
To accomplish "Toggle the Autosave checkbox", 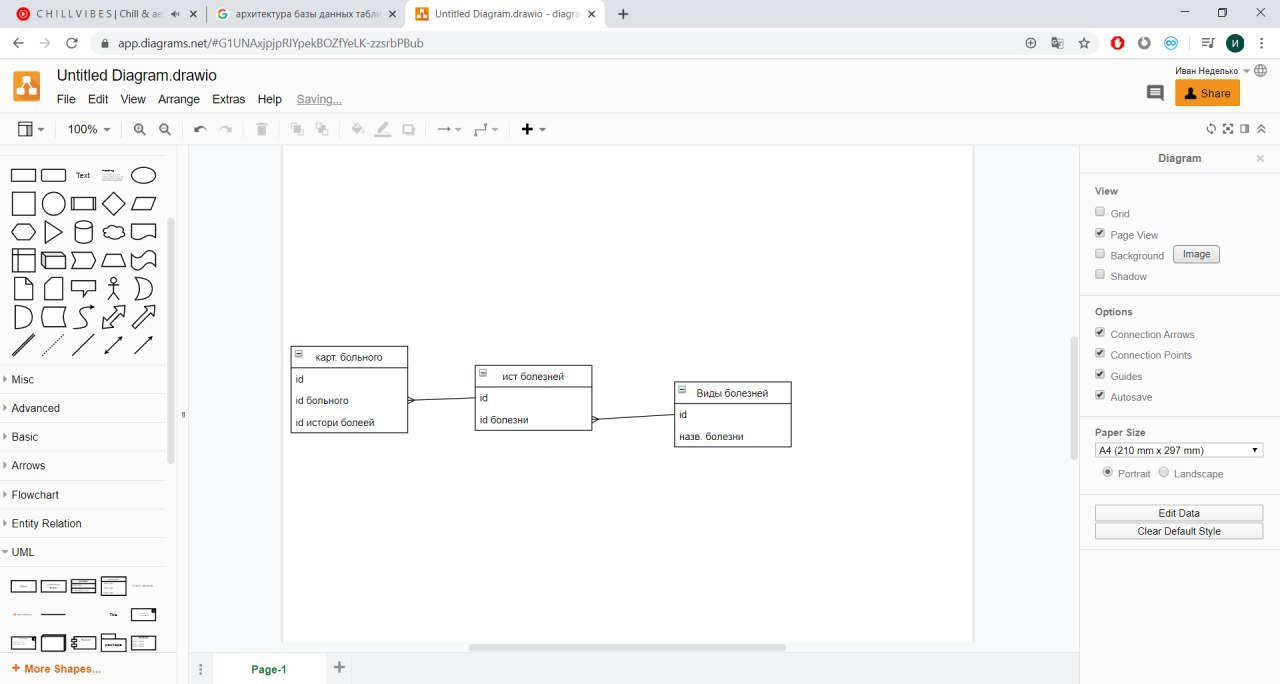I will pyautogui.click(x=1100, y=396).
